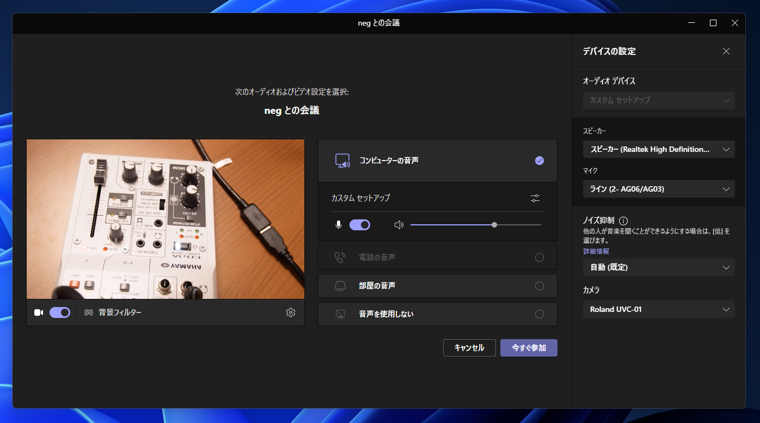
Task: Close the device settings panel
Action: 726,51
